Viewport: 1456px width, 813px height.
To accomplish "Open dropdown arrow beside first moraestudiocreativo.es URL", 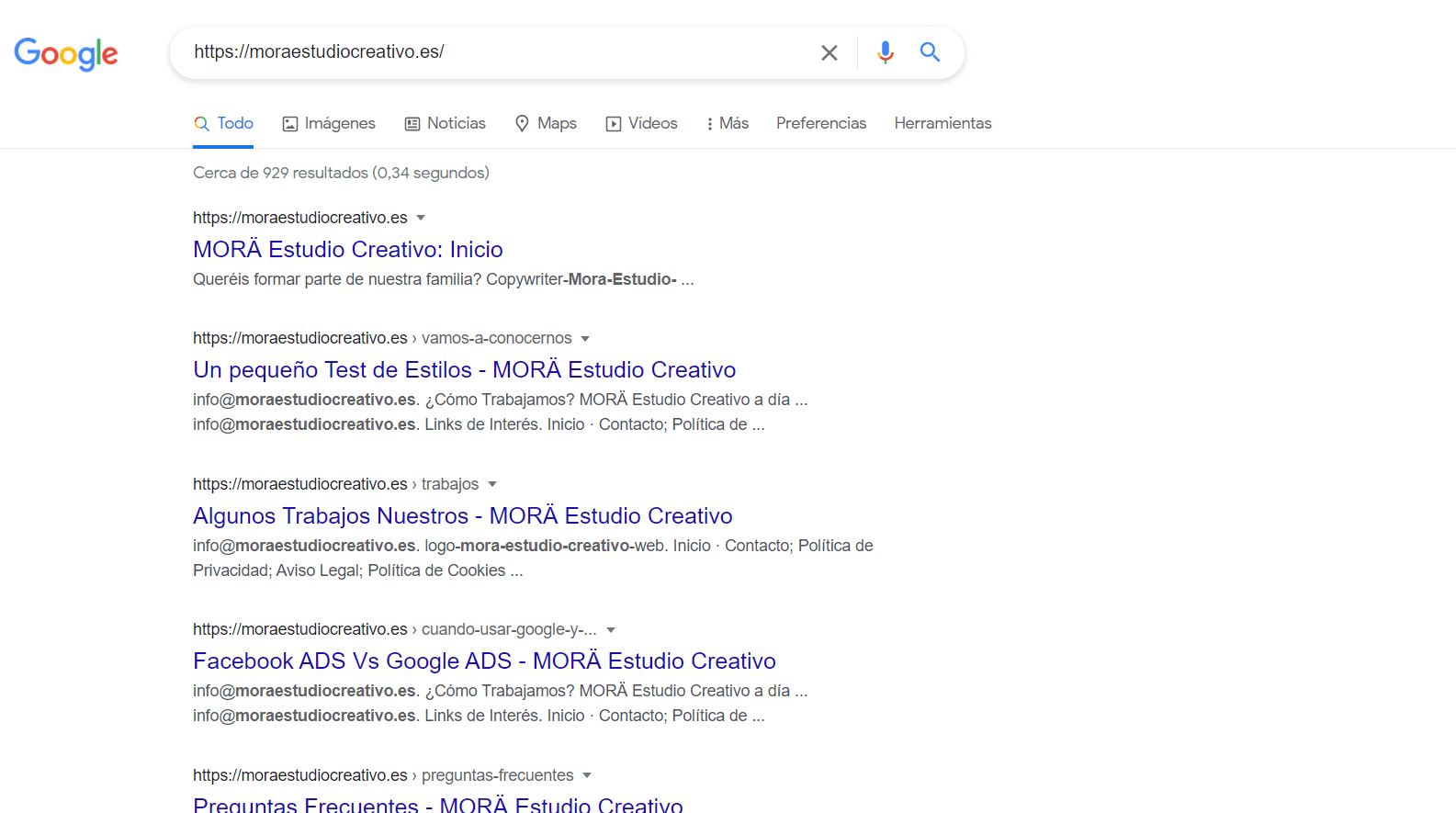I will (421, 218).
